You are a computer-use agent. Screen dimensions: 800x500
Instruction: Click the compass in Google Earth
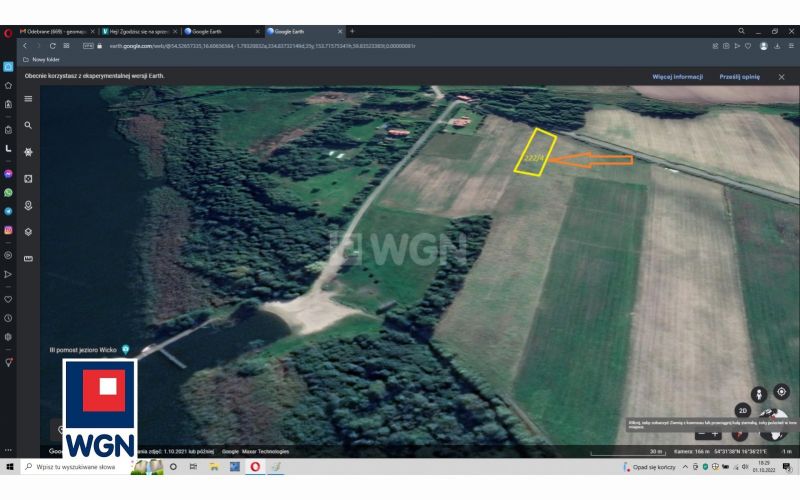(x=740, y=435)
